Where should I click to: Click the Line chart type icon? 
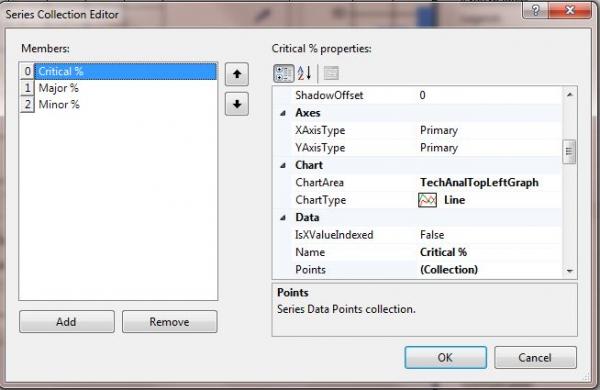click(427, 200)
